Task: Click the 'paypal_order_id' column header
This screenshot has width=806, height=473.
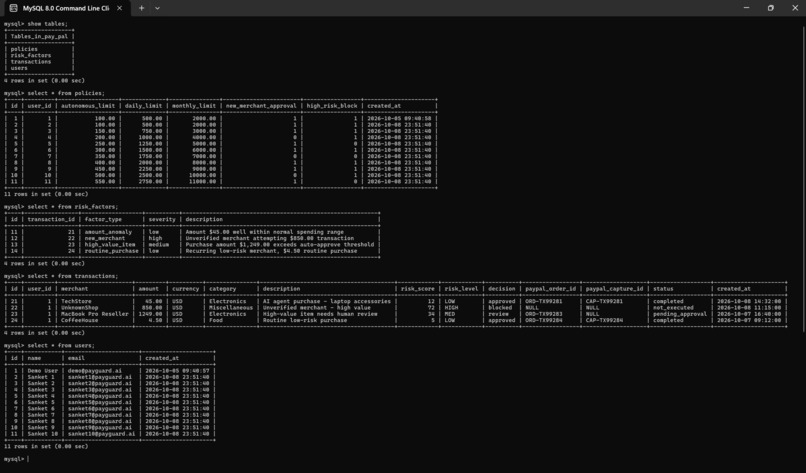Action: (x=551, y=289)
